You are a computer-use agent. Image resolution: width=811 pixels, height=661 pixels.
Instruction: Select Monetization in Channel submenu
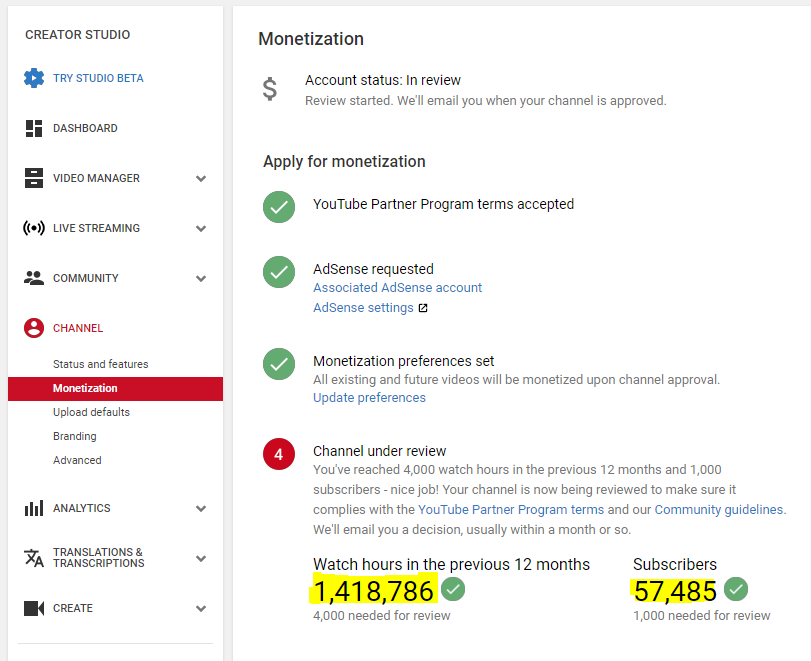(115, 388)
